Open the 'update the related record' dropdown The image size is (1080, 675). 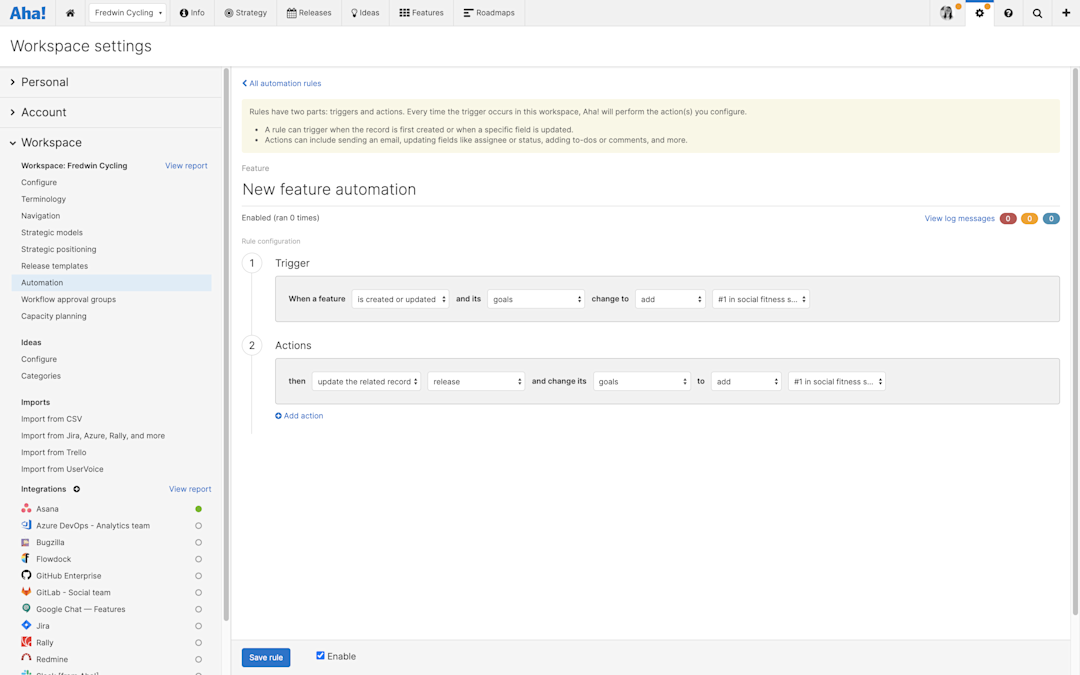point(366,381)
